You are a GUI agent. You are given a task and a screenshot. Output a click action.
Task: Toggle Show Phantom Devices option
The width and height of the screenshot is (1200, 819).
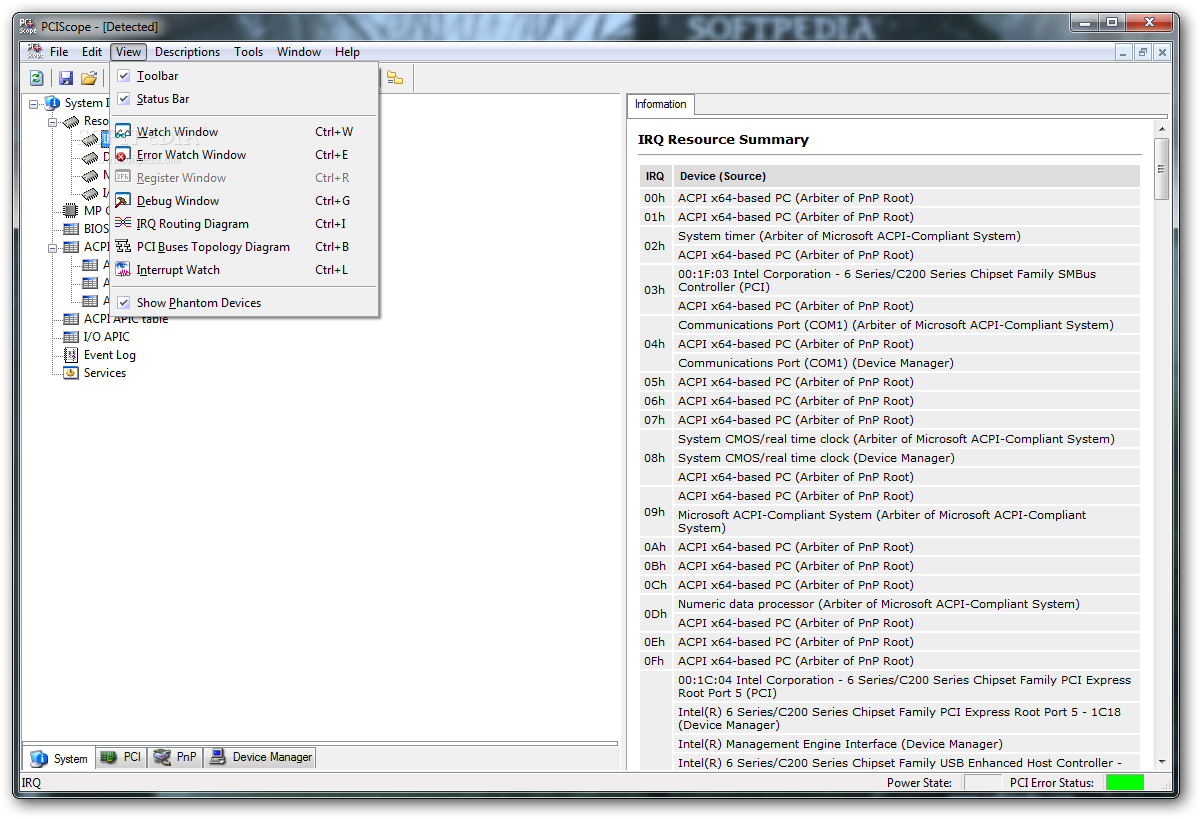point(245,303)
